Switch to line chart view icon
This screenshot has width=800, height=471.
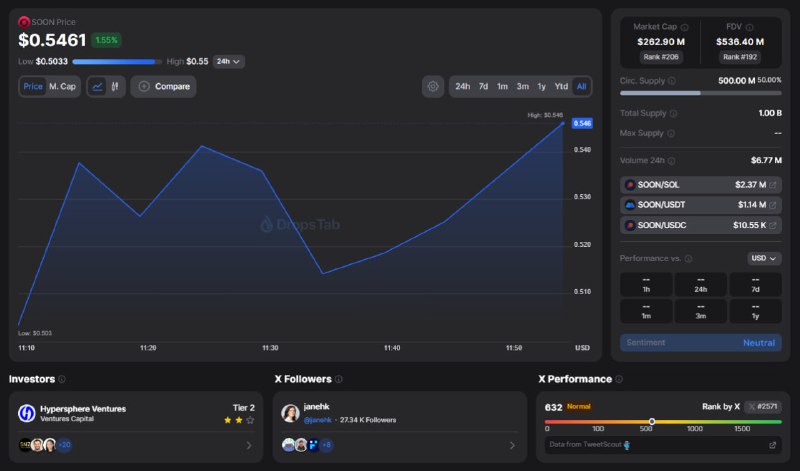pyautogui.click(x=97, y=86)
